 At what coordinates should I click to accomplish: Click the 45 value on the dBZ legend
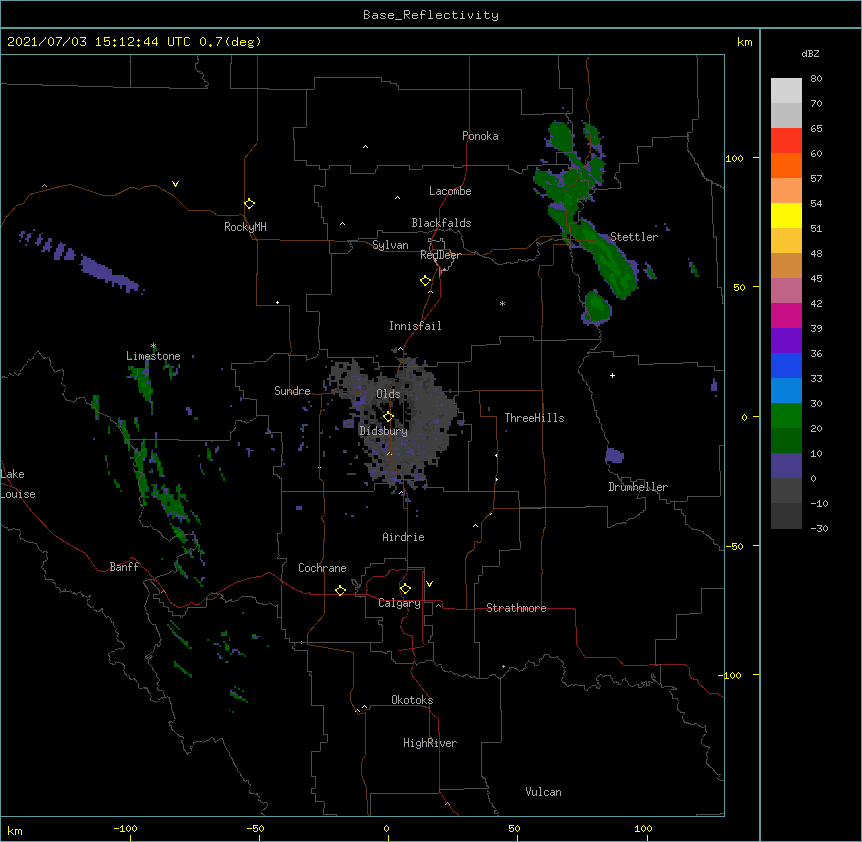click(x=816, y=279)
